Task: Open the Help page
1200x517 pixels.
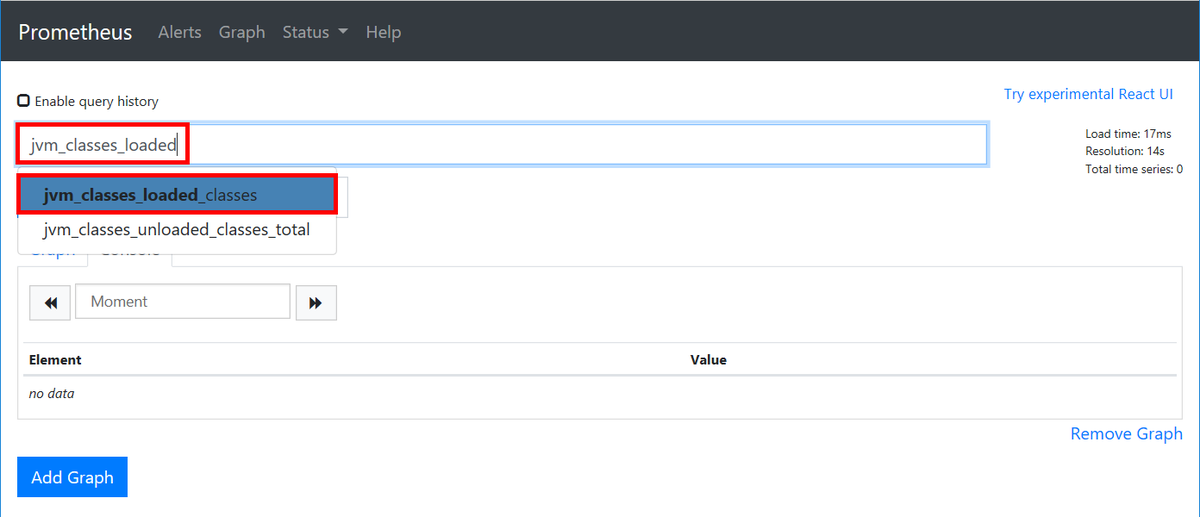Action: click(x=383, y=32)
